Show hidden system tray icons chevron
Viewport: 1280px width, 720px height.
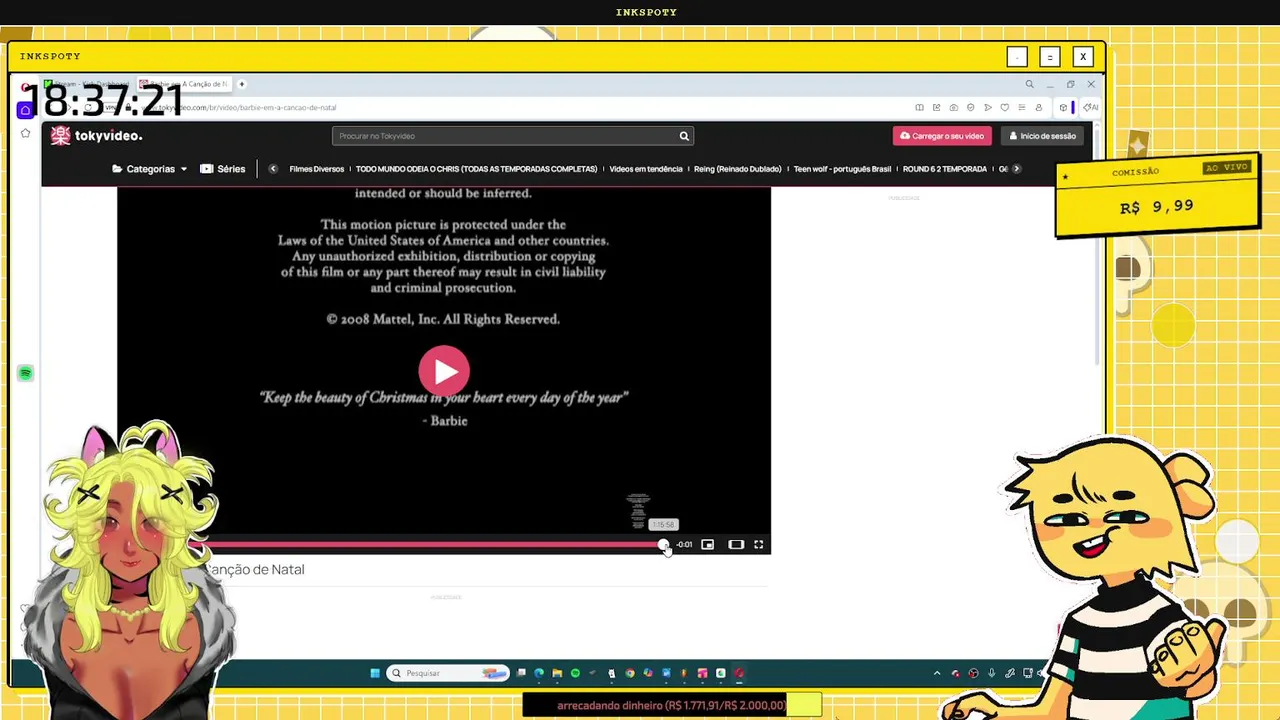937,673
